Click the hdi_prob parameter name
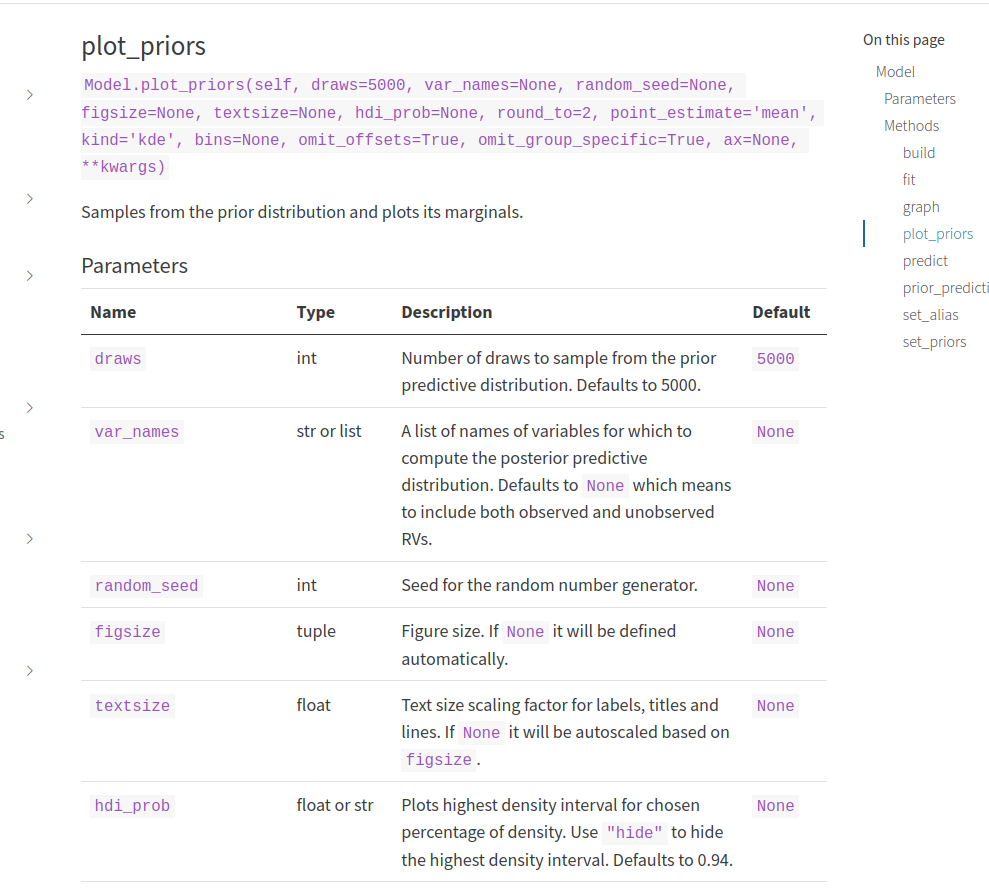 click(132, 805)
